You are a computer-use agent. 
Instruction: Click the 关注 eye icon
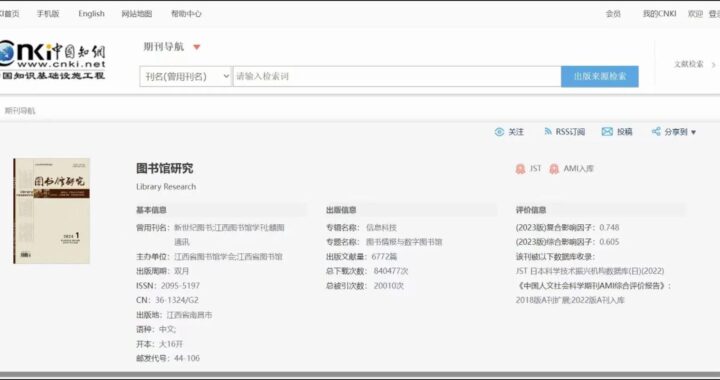pos(499,132)
